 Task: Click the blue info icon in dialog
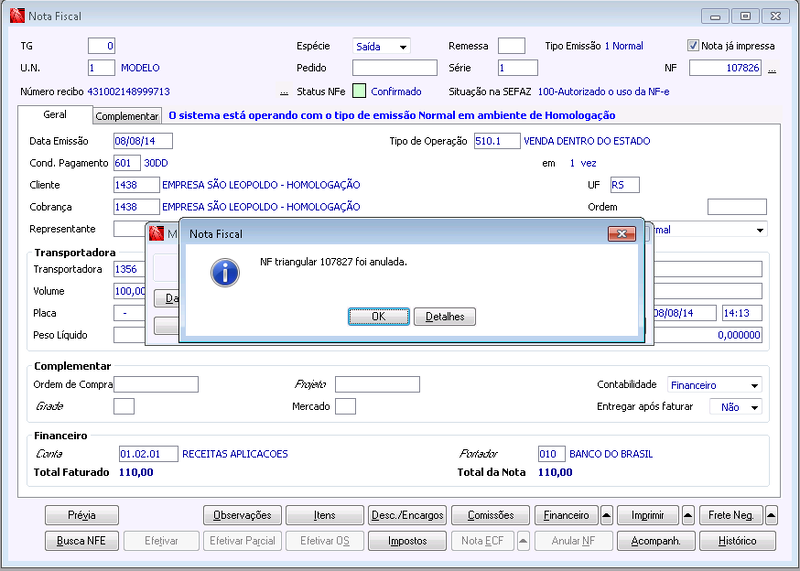pyautogui.click(x=224, y=272)
